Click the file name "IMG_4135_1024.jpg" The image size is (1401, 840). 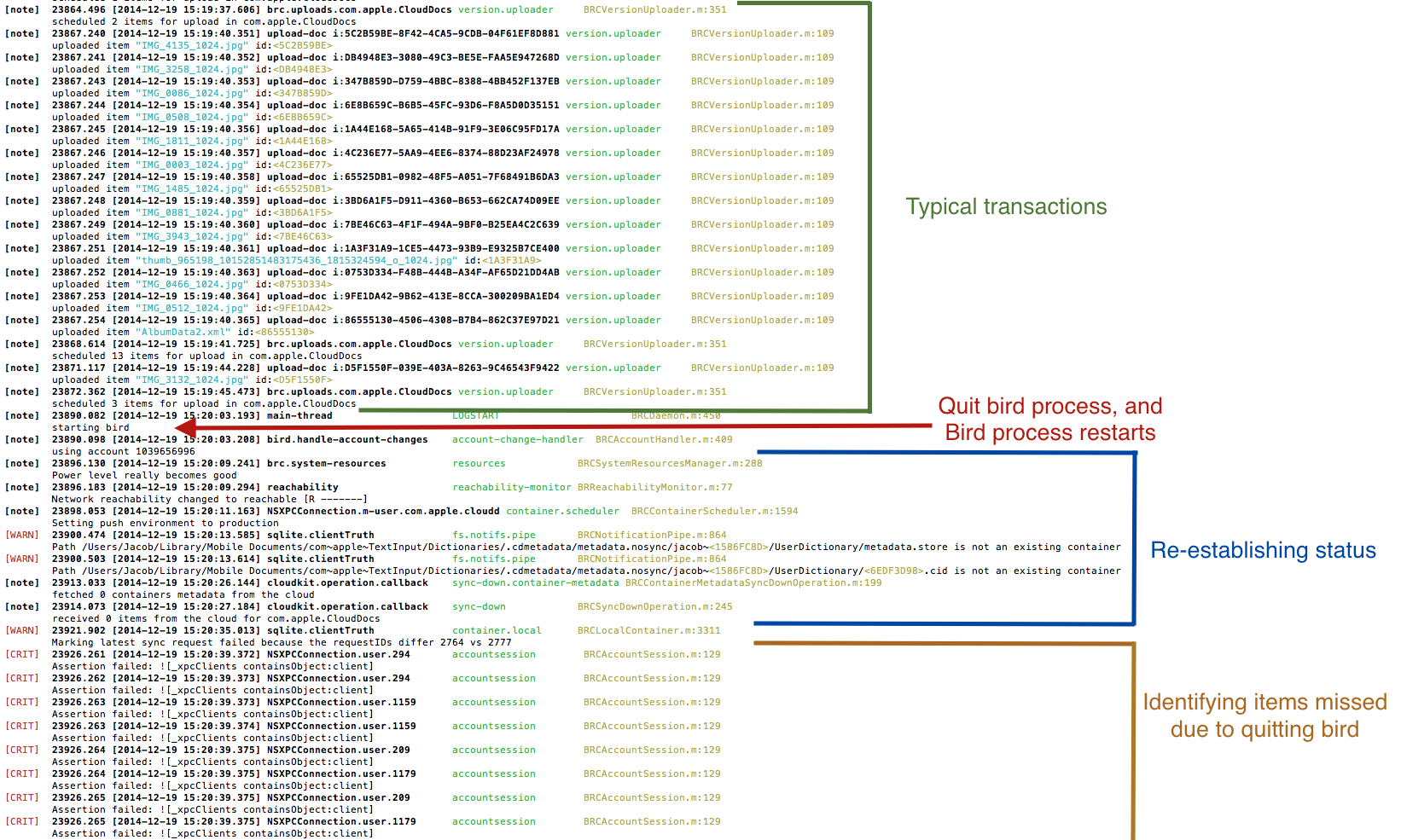pos(192,46)
